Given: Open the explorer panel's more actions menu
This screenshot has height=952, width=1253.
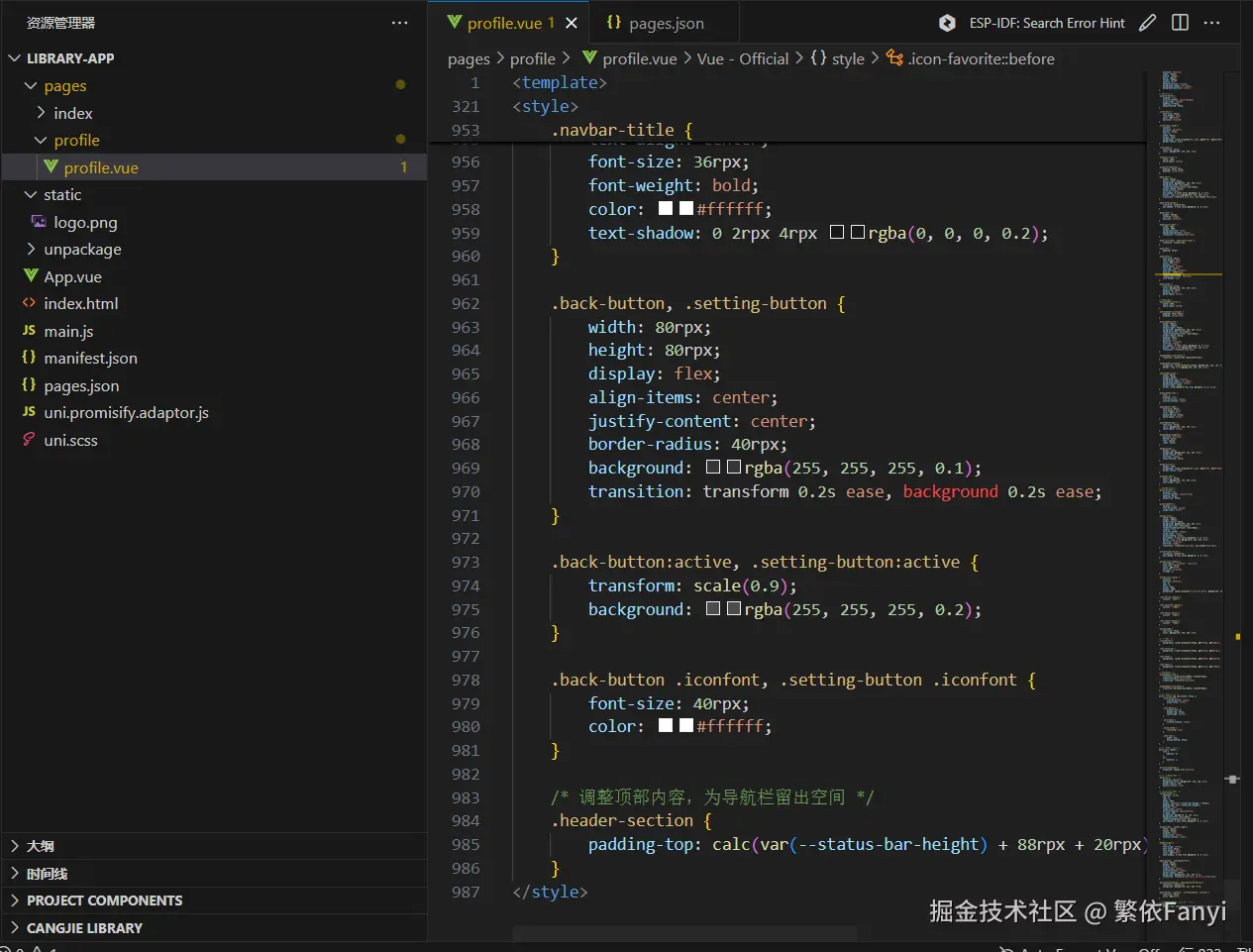Looking at the screenshot, I should 400,23.
